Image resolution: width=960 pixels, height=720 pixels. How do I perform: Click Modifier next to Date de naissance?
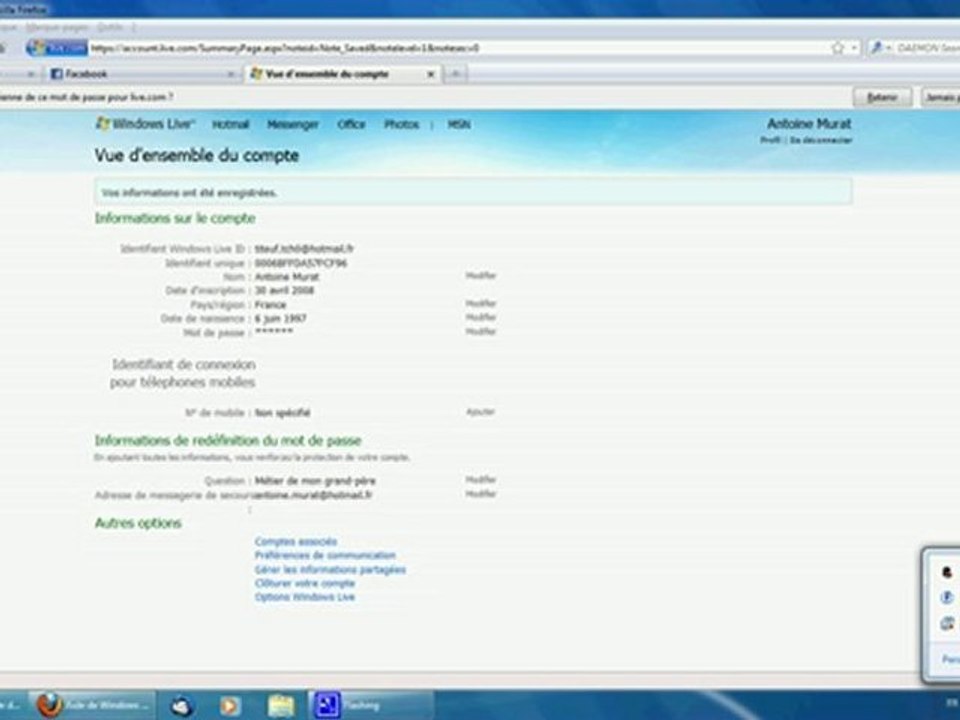(x=481, y=317)
